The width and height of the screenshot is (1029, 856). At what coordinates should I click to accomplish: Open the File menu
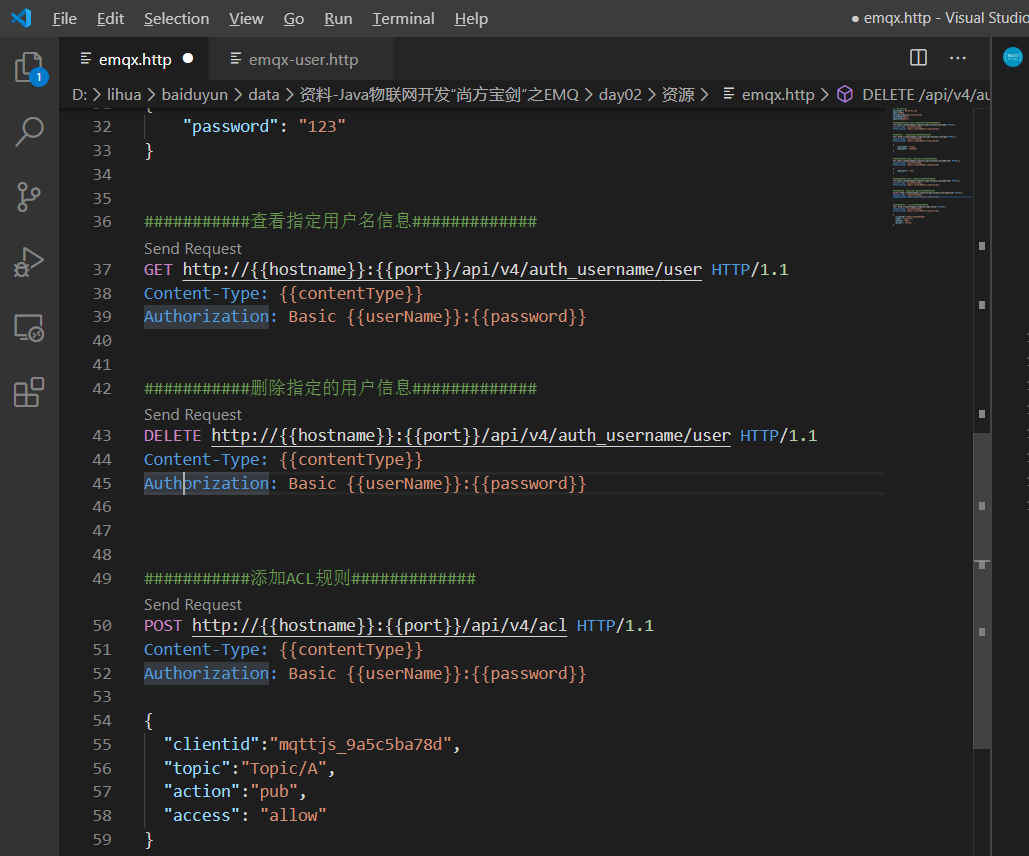coord(64,18)
